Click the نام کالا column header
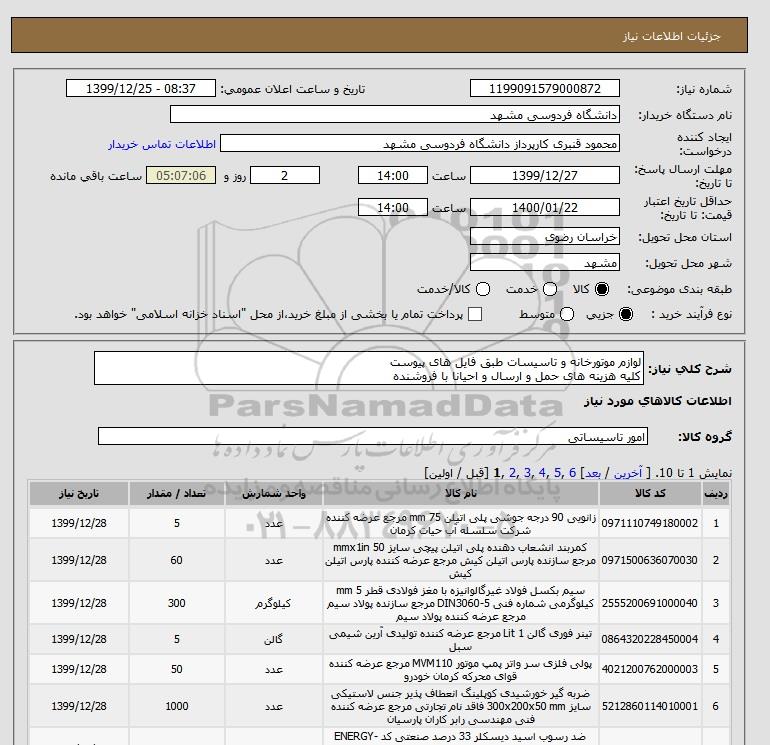Viewport: 770px width, 745px height. (461, 494)
